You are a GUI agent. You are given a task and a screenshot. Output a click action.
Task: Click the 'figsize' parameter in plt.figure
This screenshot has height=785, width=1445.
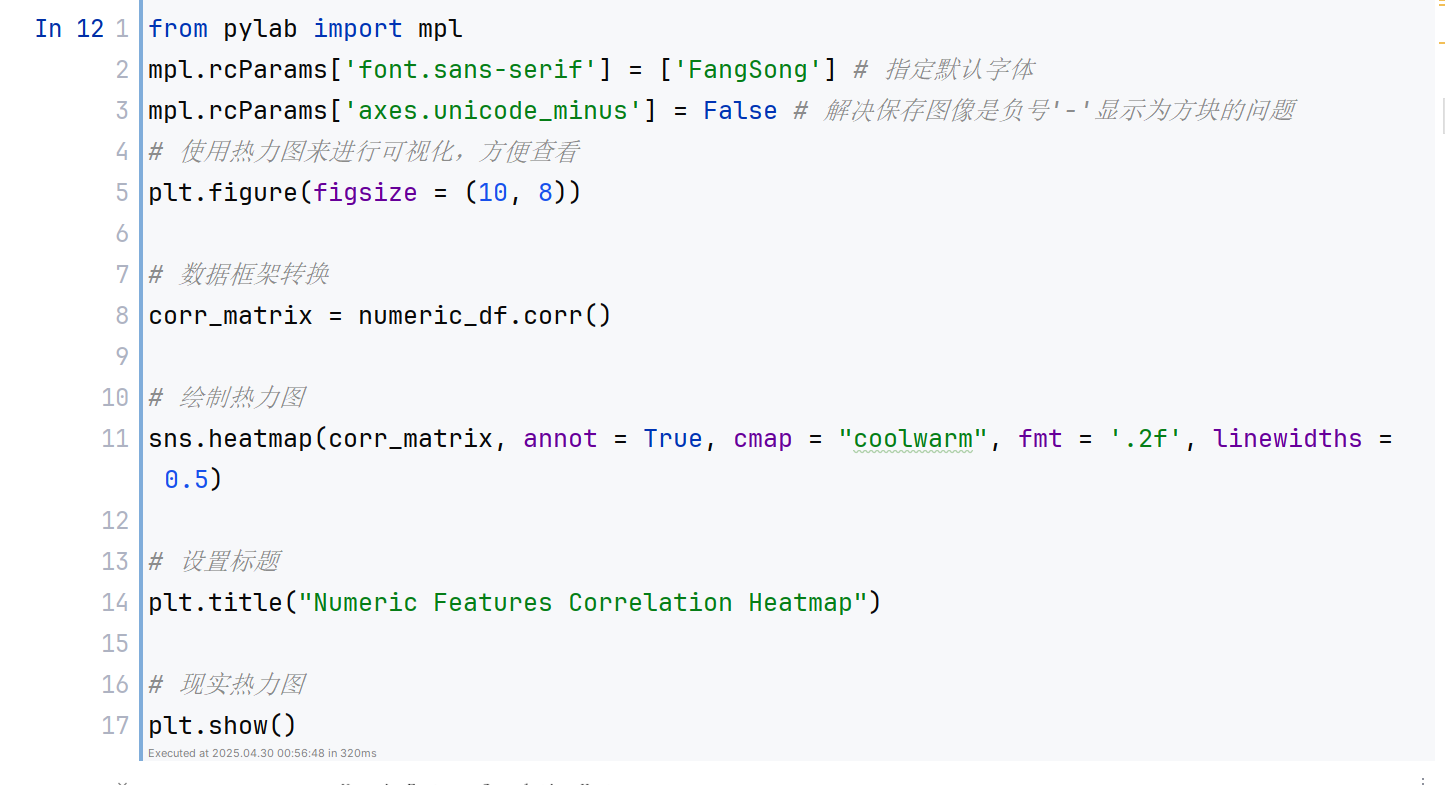365,192
